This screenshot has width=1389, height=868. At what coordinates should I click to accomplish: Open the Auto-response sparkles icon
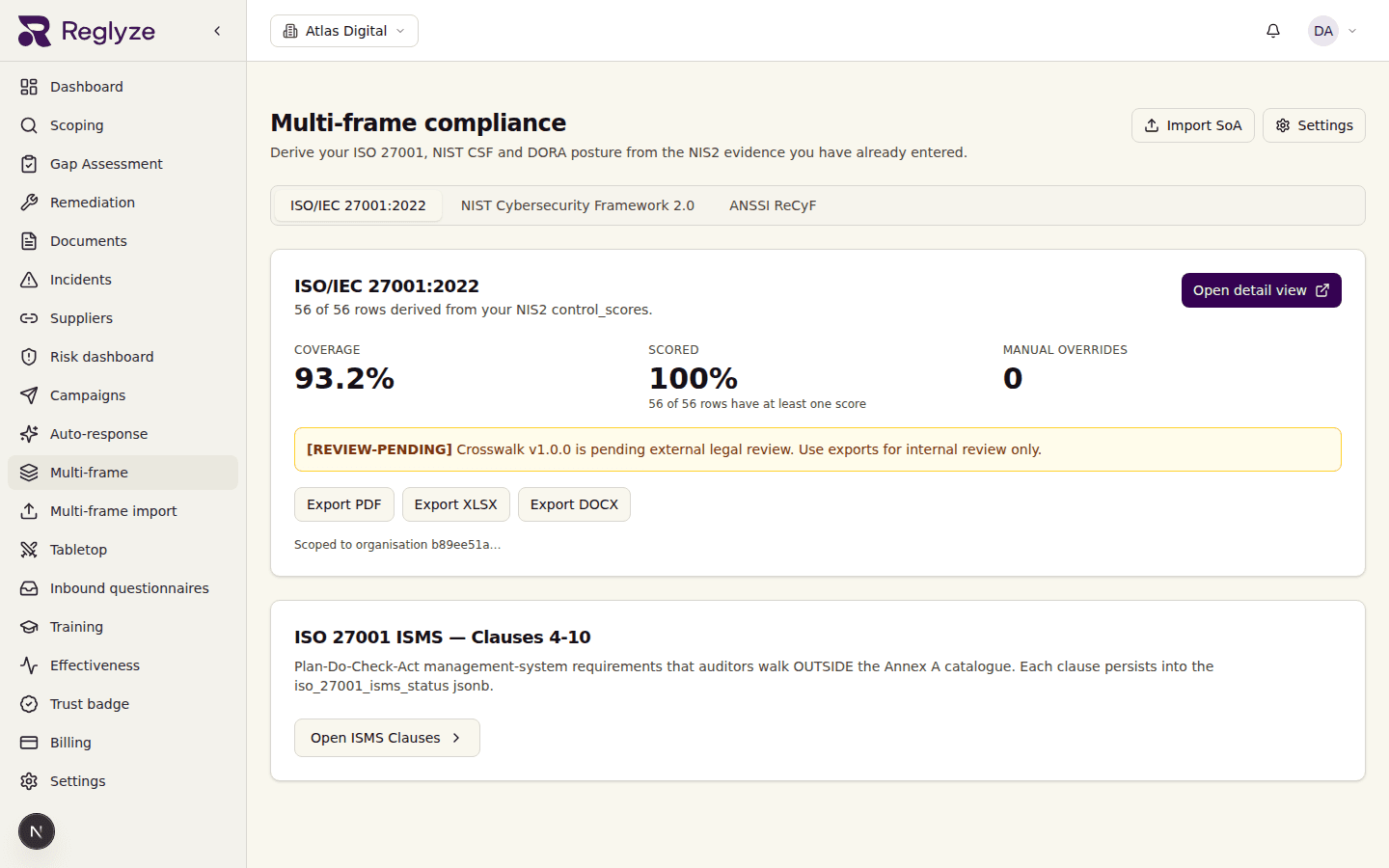(29, 434)
